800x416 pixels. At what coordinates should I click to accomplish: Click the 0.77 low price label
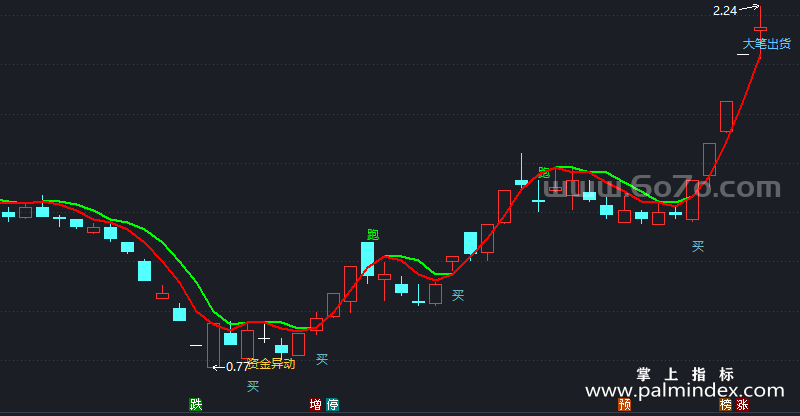click(x=237, y=367)
